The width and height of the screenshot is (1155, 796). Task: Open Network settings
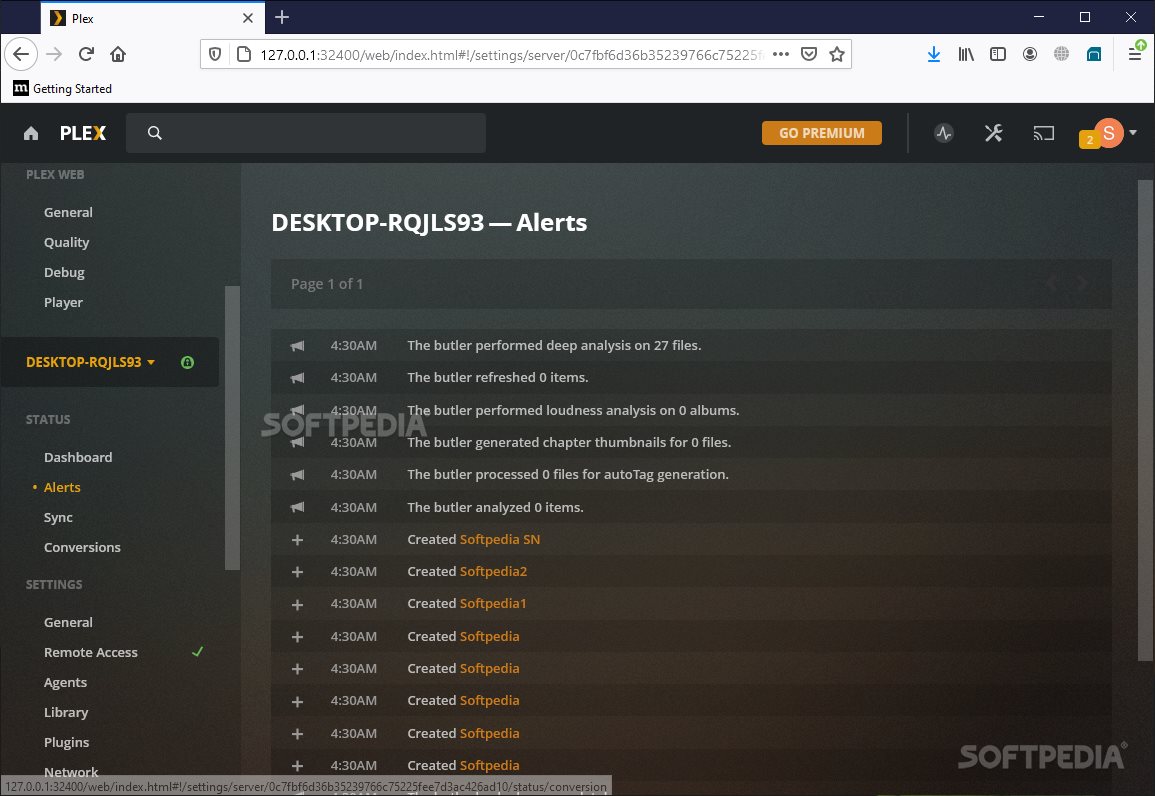[71, 772]
